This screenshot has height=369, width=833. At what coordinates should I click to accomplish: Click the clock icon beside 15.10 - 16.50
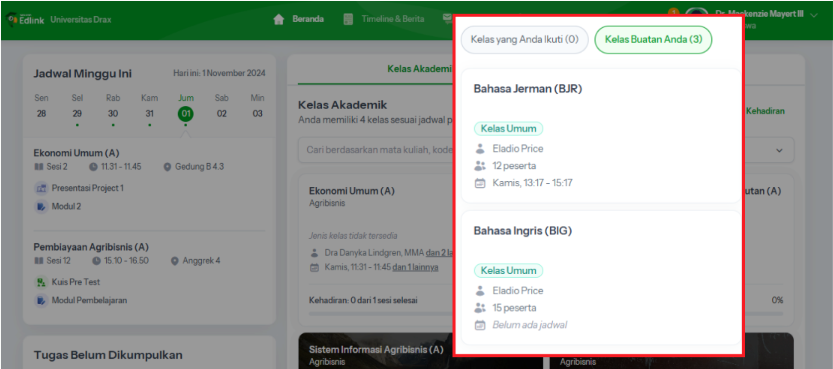pos(96,261)
